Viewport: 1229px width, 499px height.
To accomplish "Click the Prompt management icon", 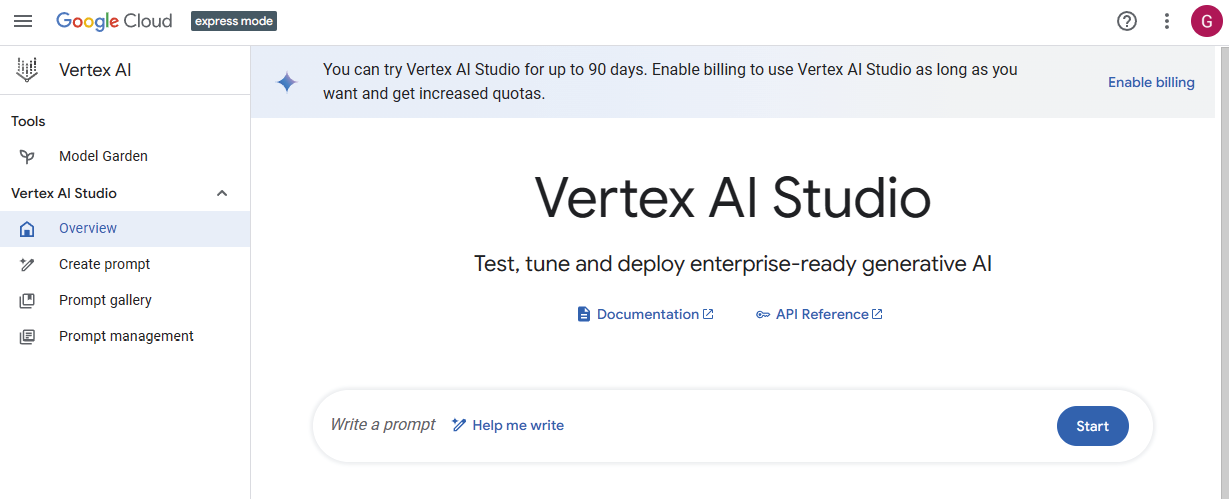I will click(27, 336).
